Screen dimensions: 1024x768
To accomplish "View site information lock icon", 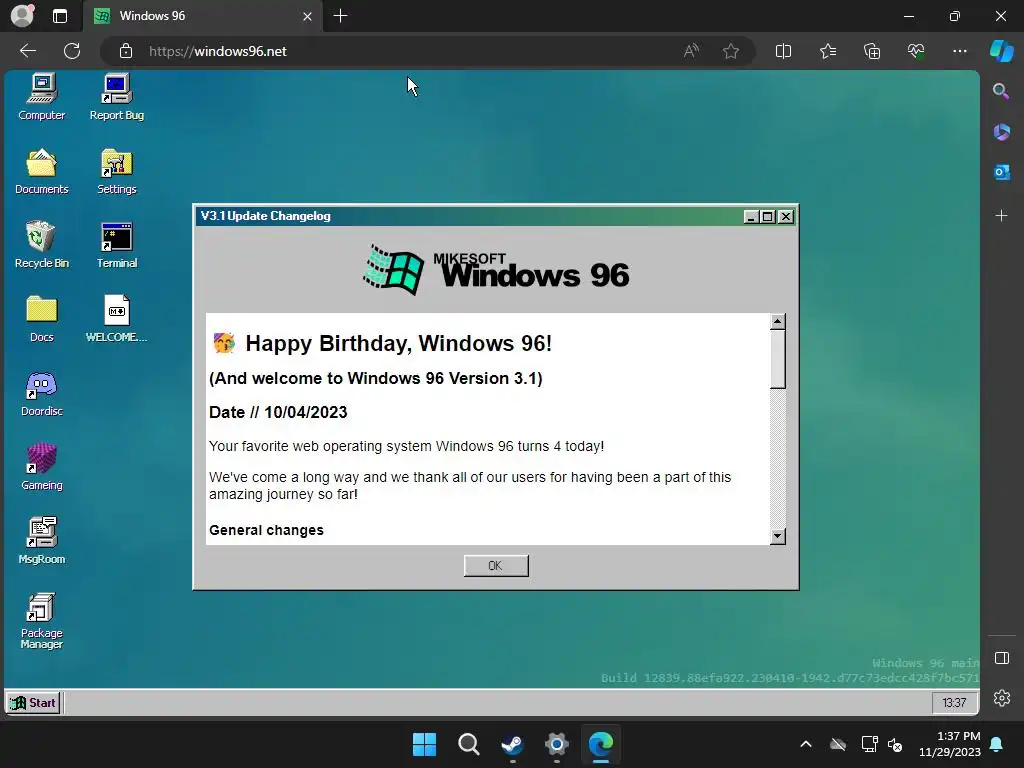I will pos(126,51).
